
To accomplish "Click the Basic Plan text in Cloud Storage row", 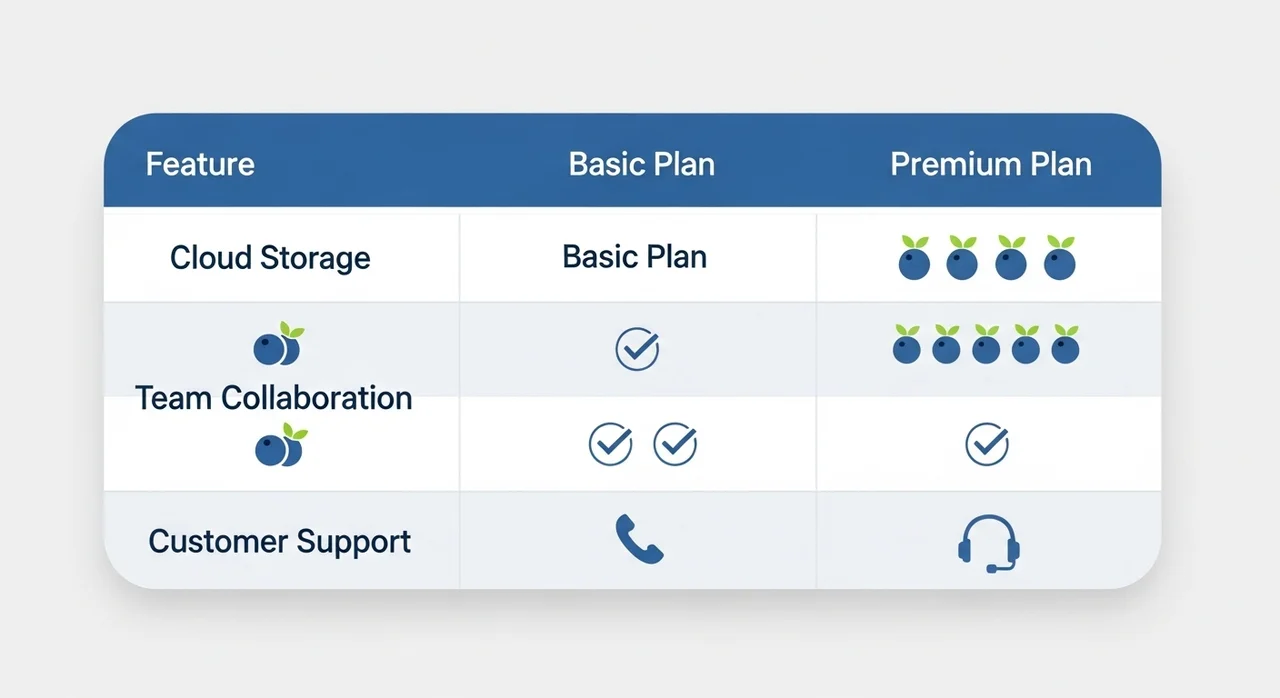I will (x=635, y=256).
